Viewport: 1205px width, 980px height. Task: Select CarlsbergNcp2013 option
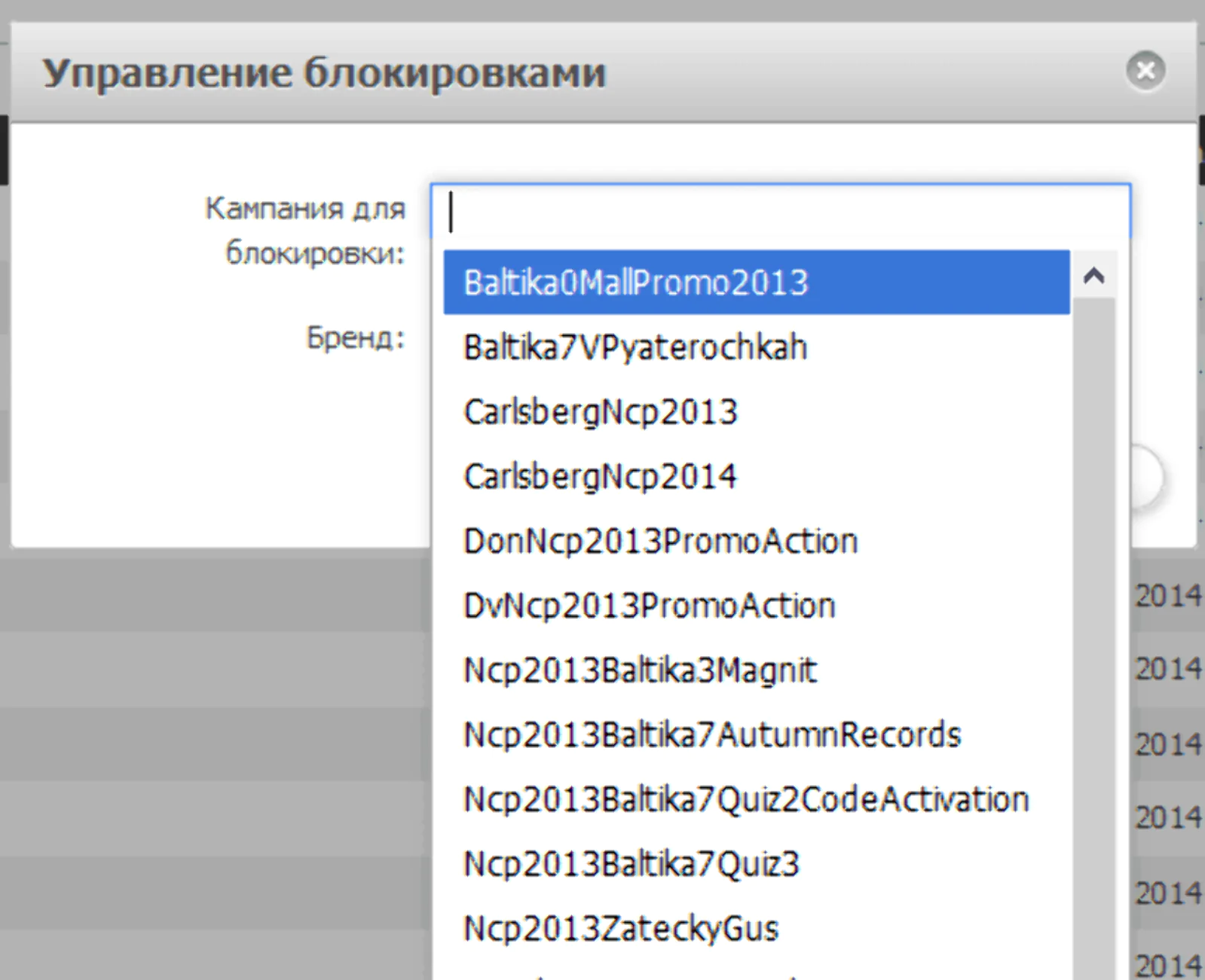click(757, 412)
